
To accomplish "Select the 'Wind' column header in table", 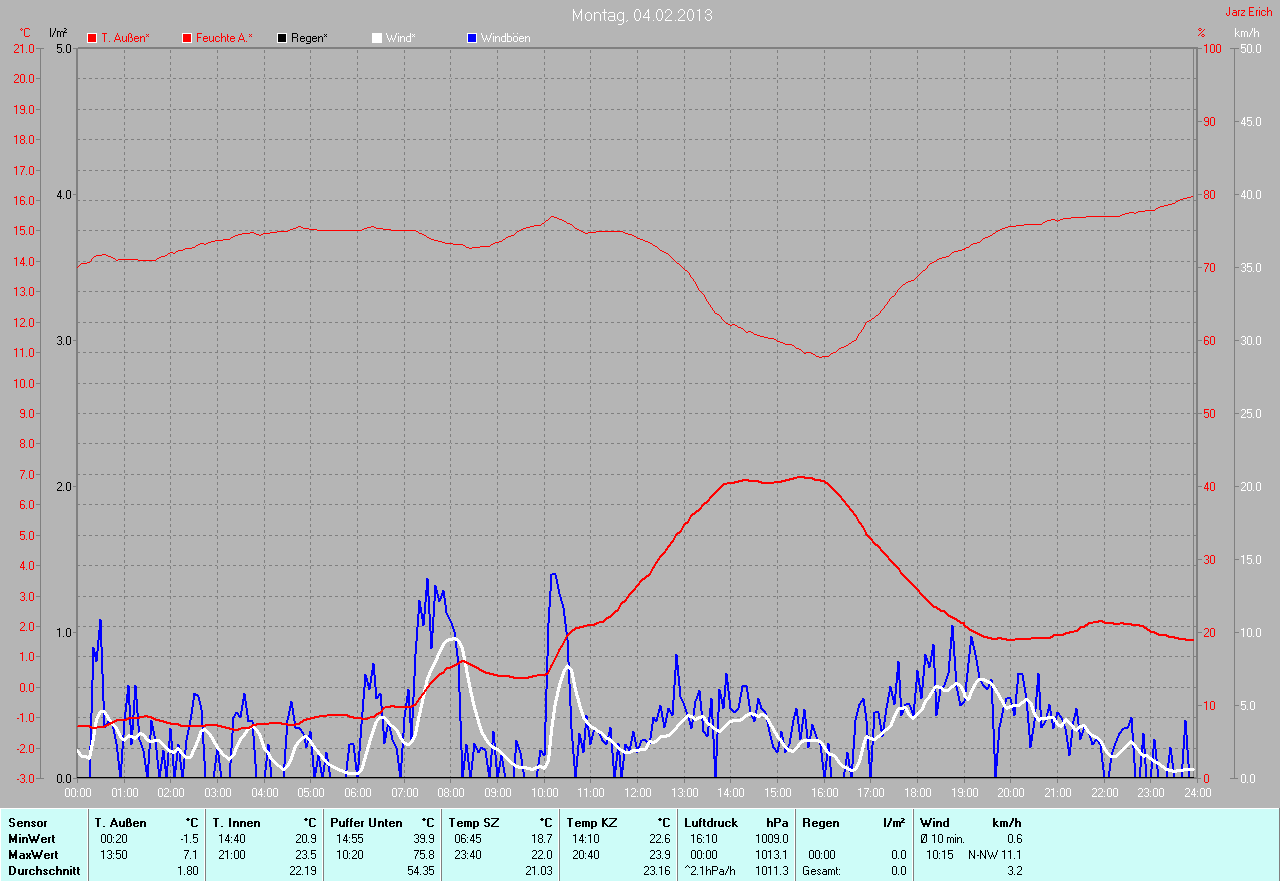I will click(935, 823).
